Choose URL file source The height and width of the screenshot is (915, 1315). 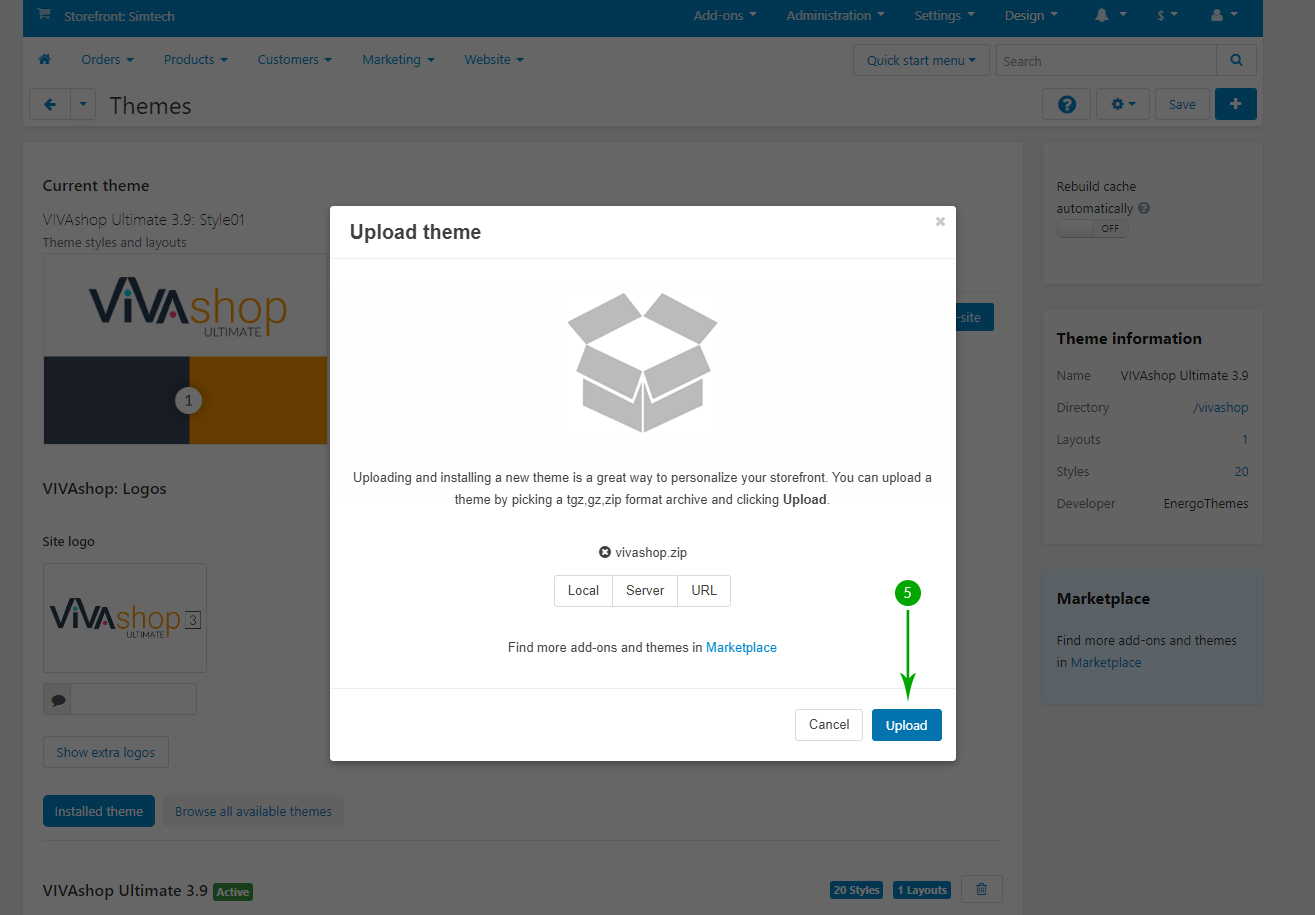pyautogui.click(x=704, y=591)
